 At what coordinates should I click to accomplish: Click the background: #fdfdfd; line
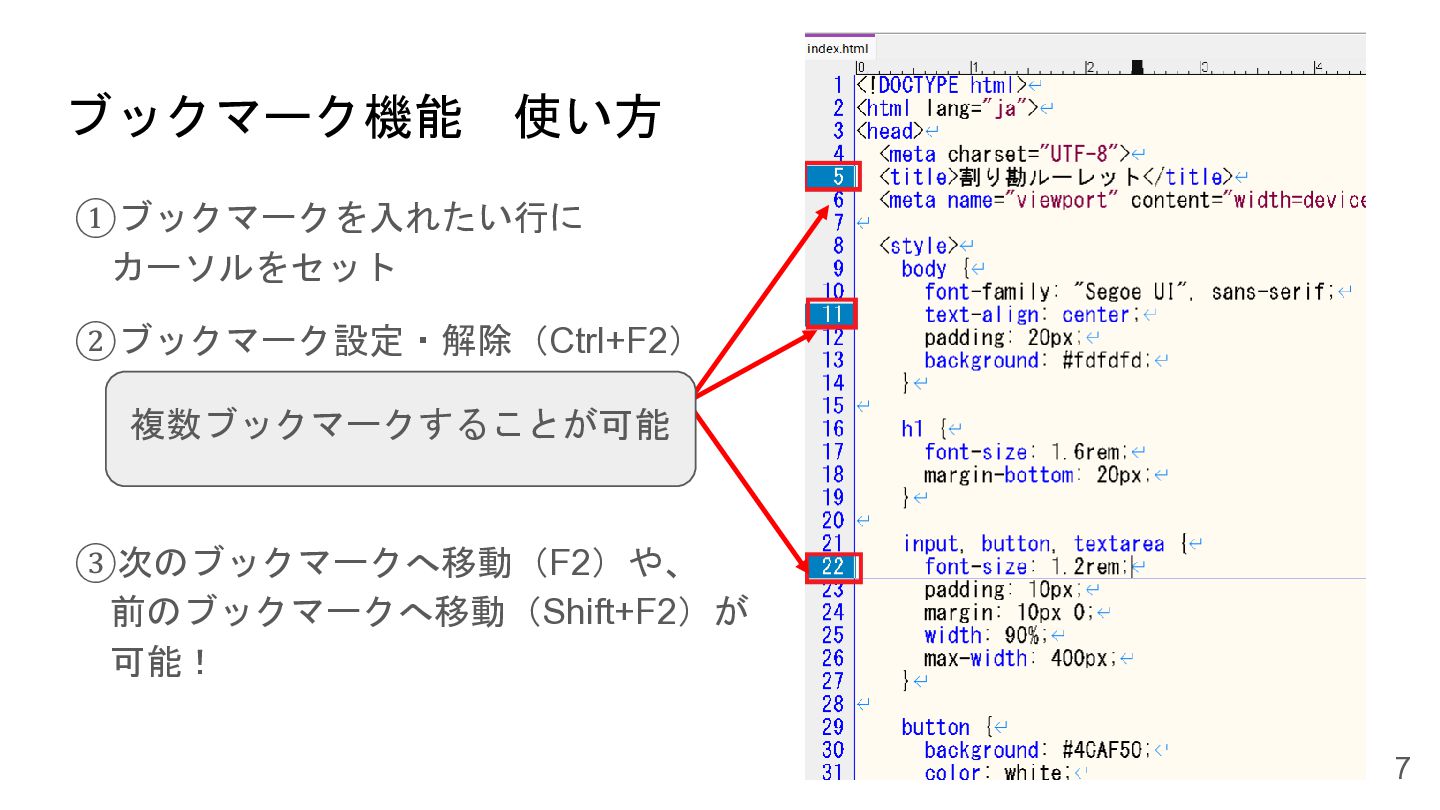coord(1046,361)
